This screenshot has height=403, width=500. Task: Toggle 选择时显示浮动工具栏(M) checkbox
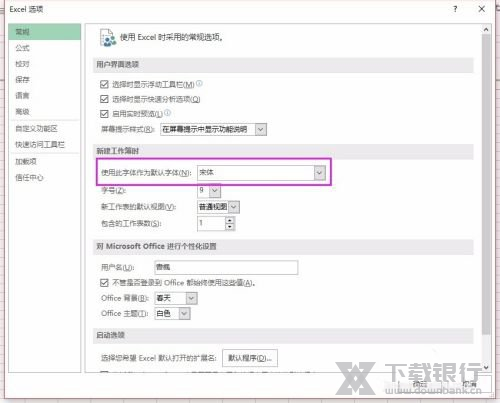104,84
